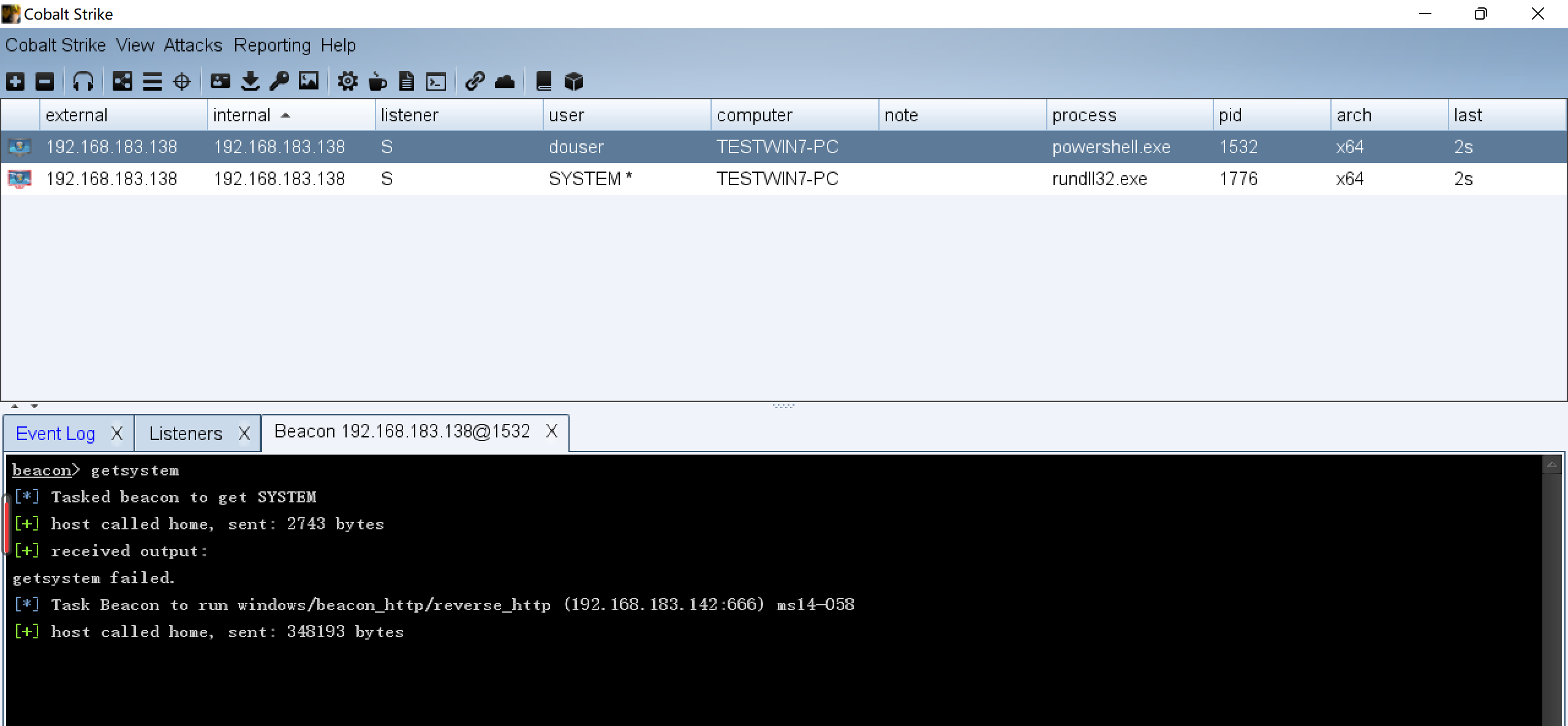
Task: Sort sessions by listener column header
Action: tap(459, 115)
